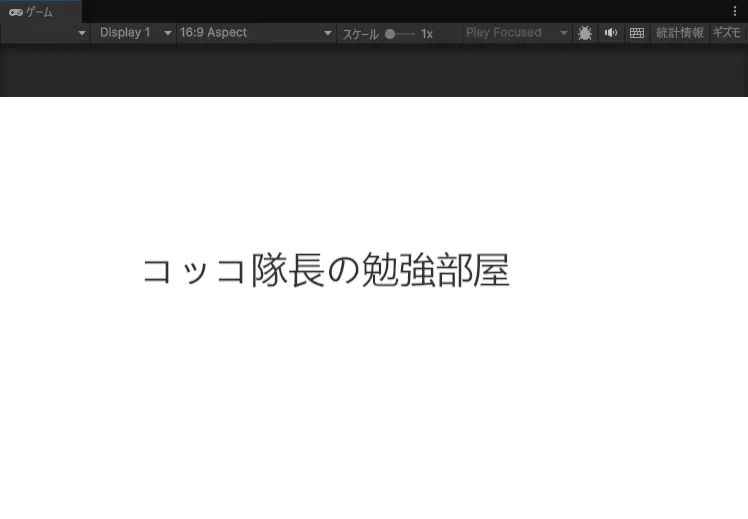Click the コッコ隊長の勉強部屋 title text
Screen dimensions: 748x519
[326, 270]
